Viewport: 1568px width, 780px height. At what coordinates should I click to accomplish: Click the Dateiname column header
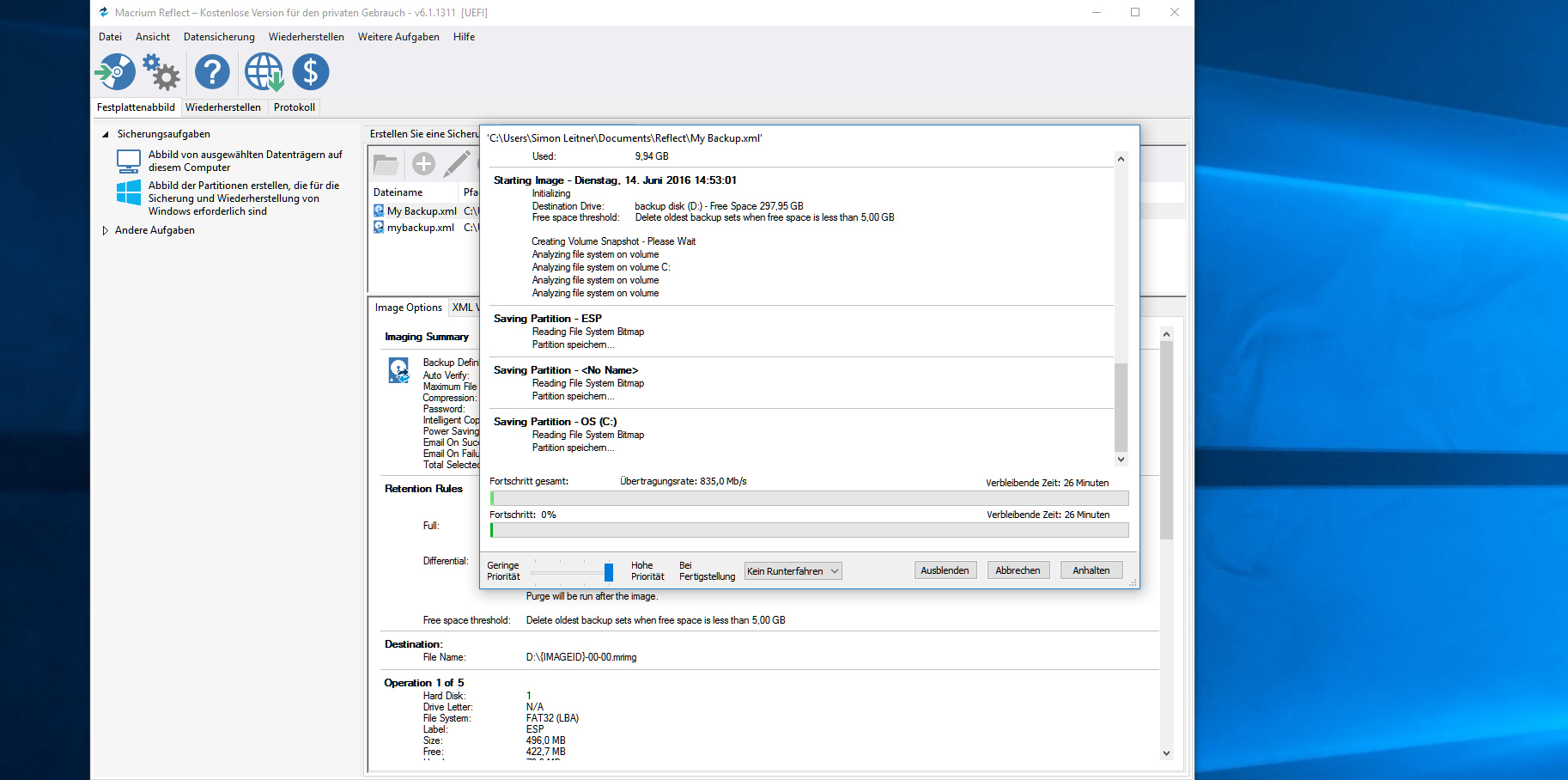coord(414,192)
